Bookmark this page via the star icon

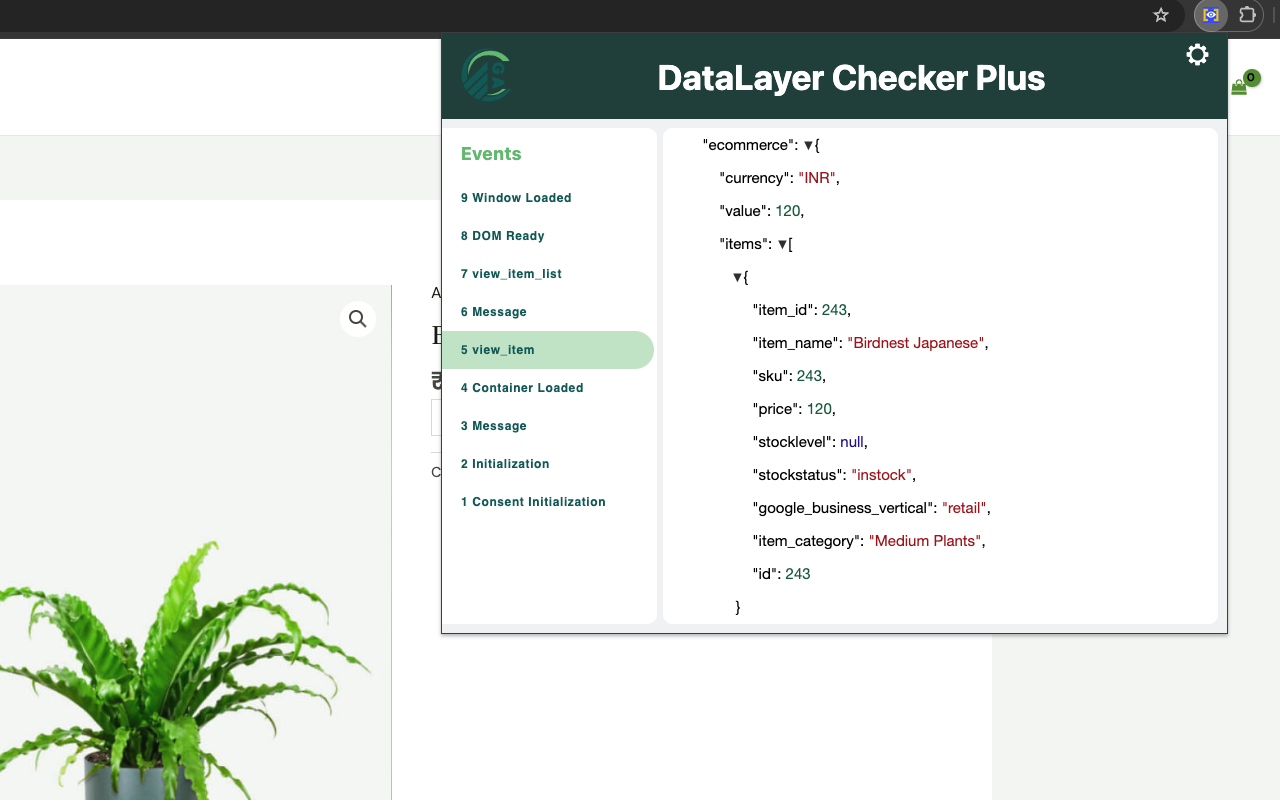coord(1161,15)
